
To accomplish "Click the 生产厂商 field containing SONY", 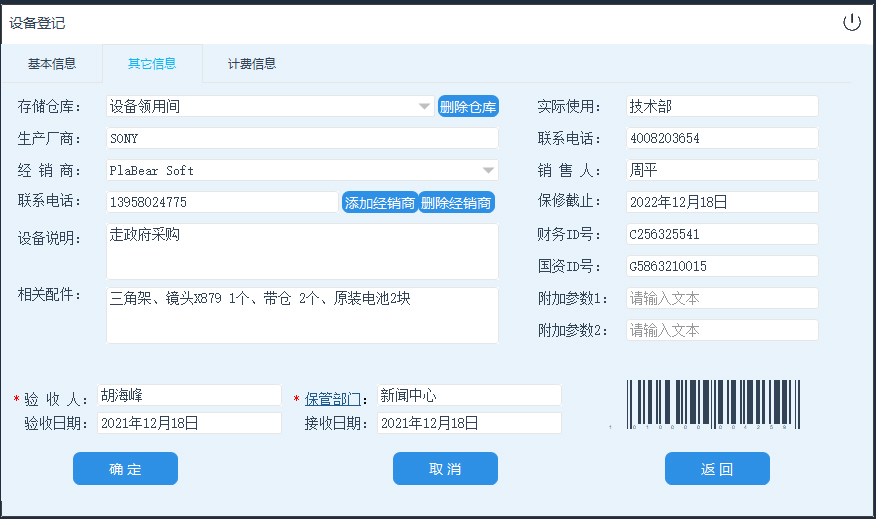I will 302,139.
